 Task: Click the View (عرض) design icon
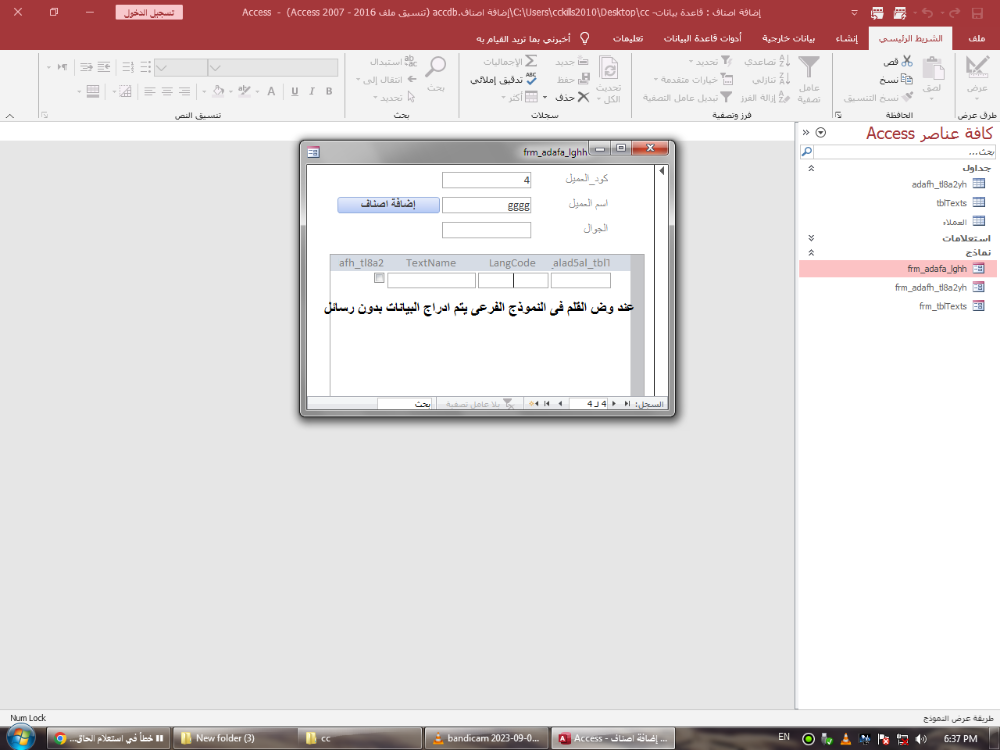tap(976, 68)
